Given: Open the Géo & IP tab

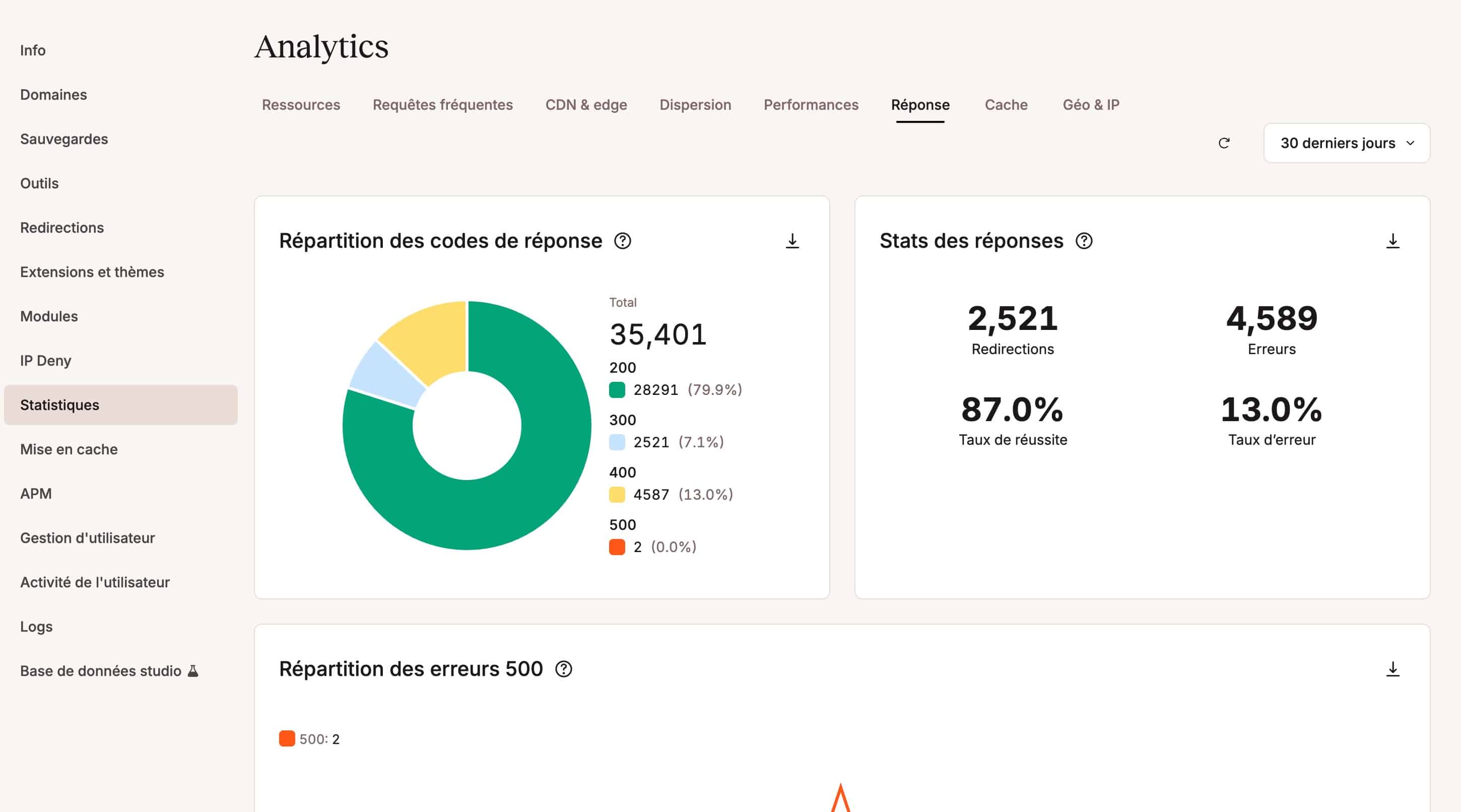Looking at the screenshot, I should [1091, 105].
